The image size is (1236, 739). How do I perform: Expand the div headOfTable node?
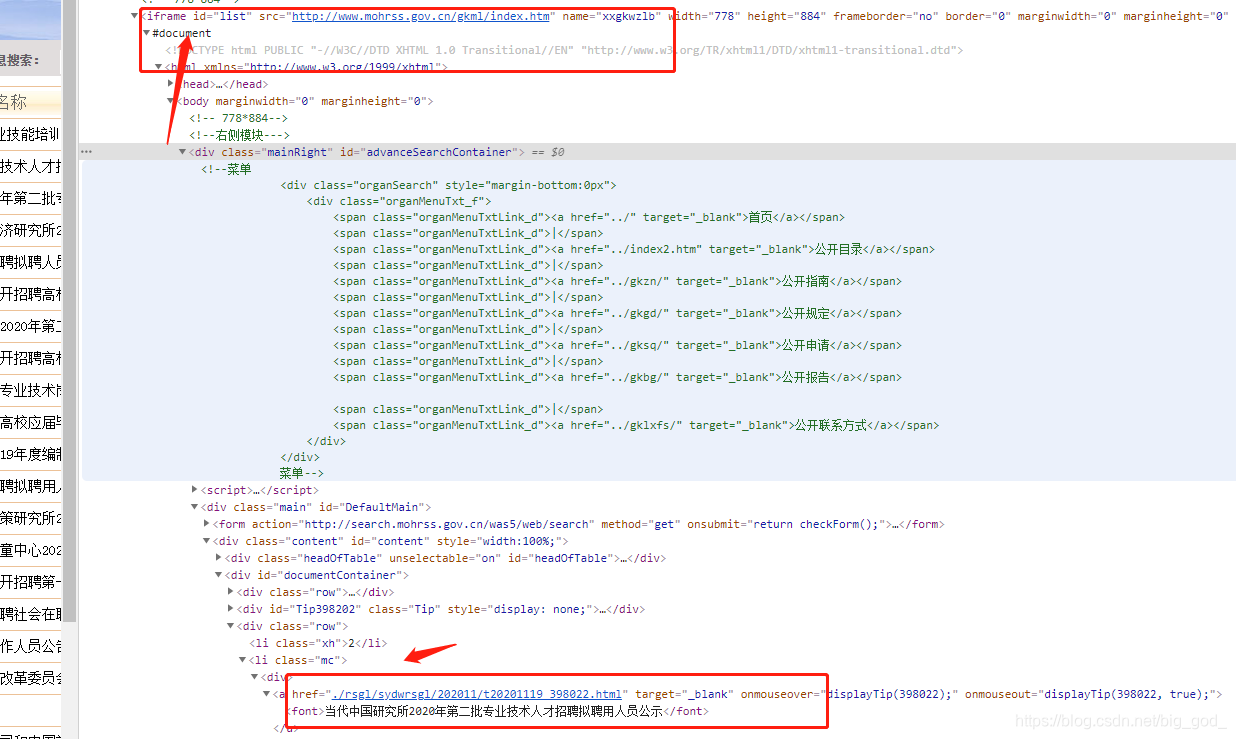[219, 558]
